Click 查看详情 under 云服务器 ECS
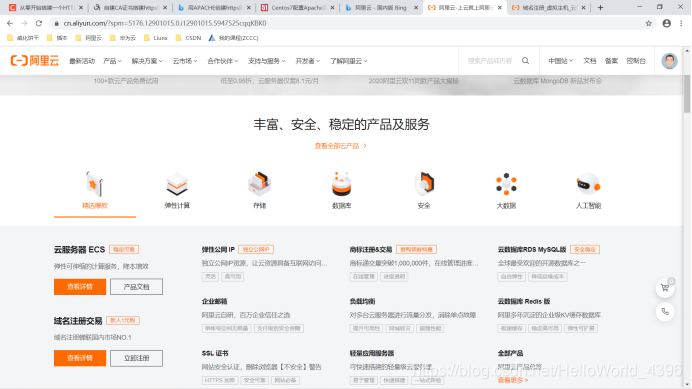Screen dimensions: 692x389 click(x=80, y=287)
